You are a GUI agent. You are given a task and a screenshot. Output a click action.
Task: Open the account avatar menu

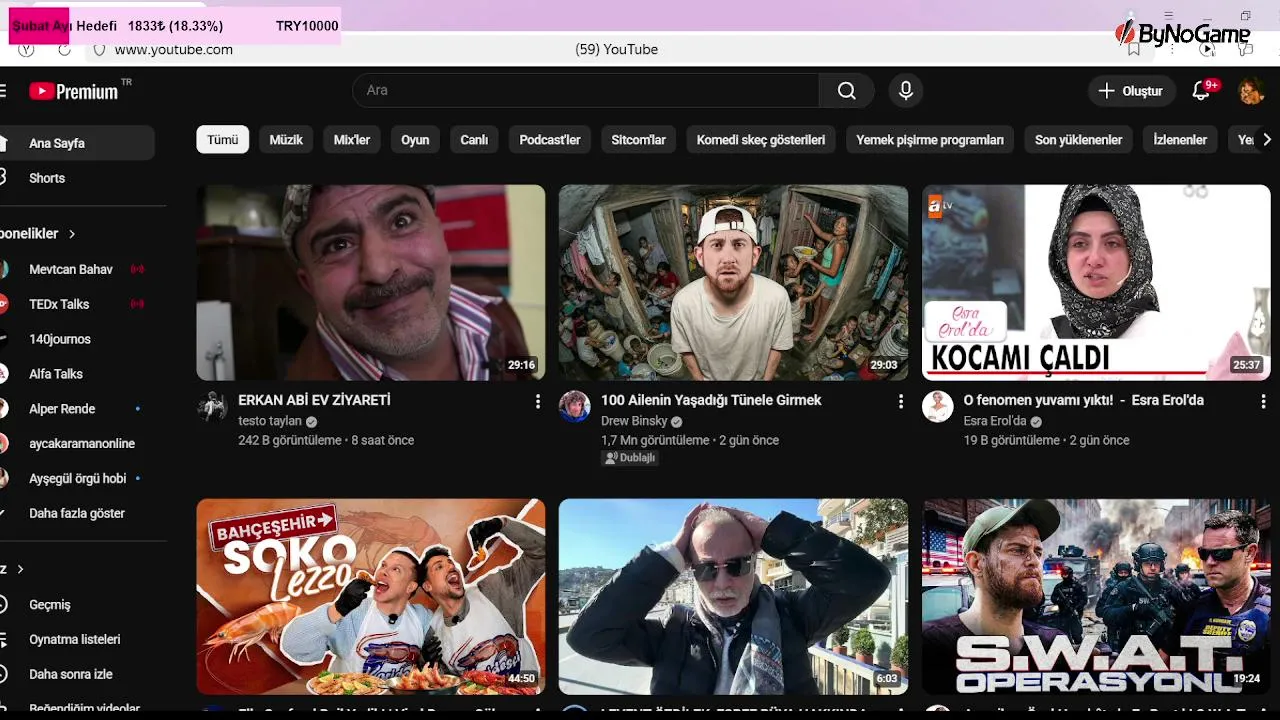[1251, 91]
